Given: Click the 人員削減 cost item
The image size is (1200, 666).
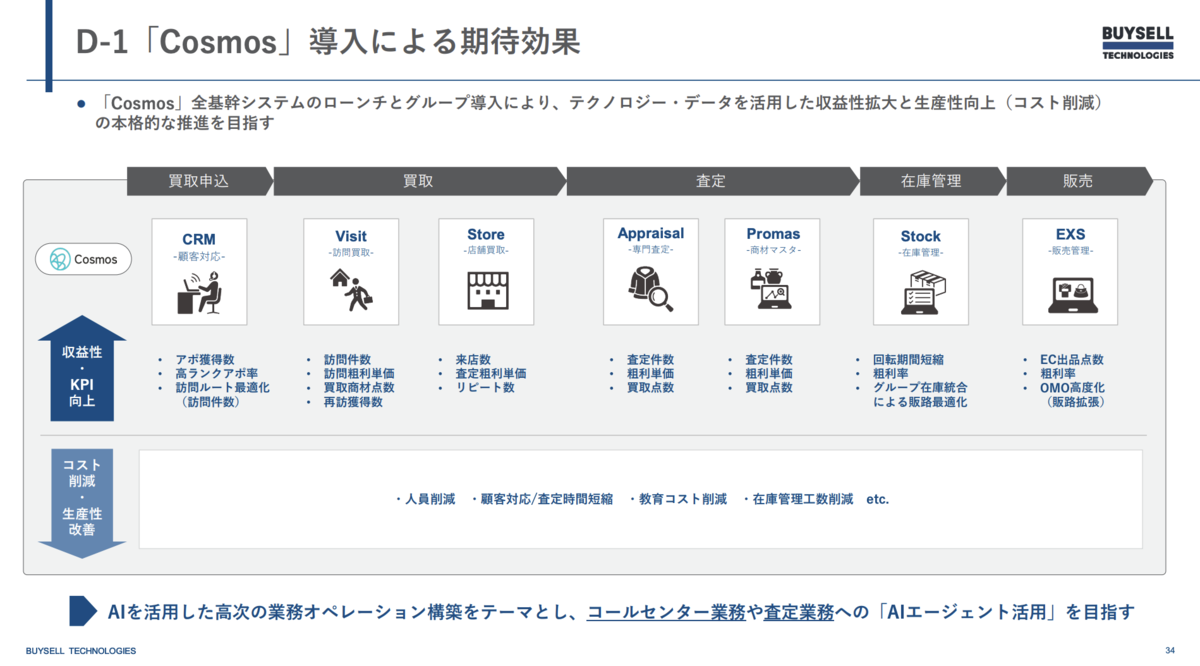Looking at the screenshot, I should point(430,499).
